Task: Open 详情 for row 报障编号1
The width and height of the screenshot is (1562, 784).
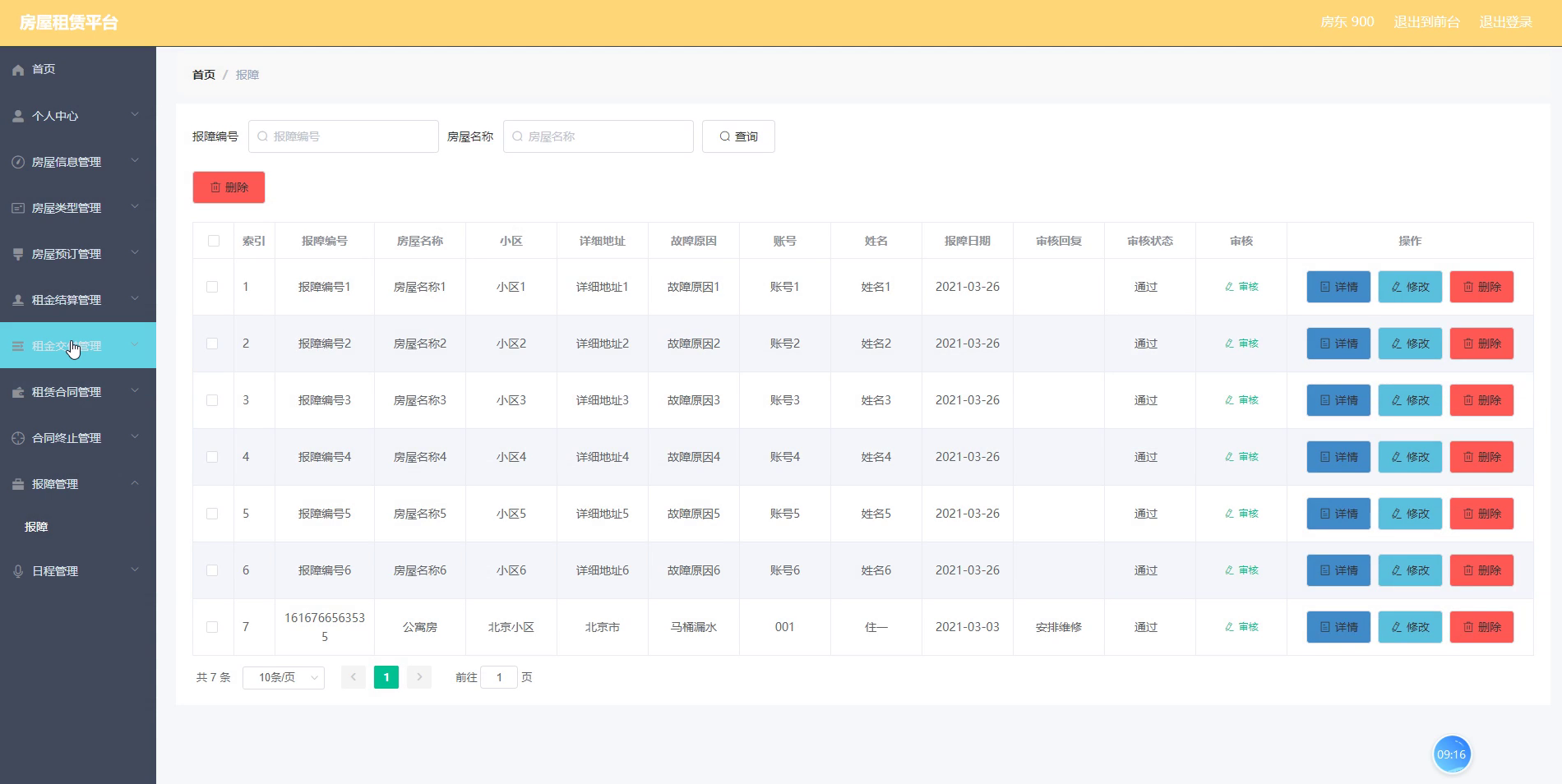Action: pyautogui.click(x=1338, y=287)
